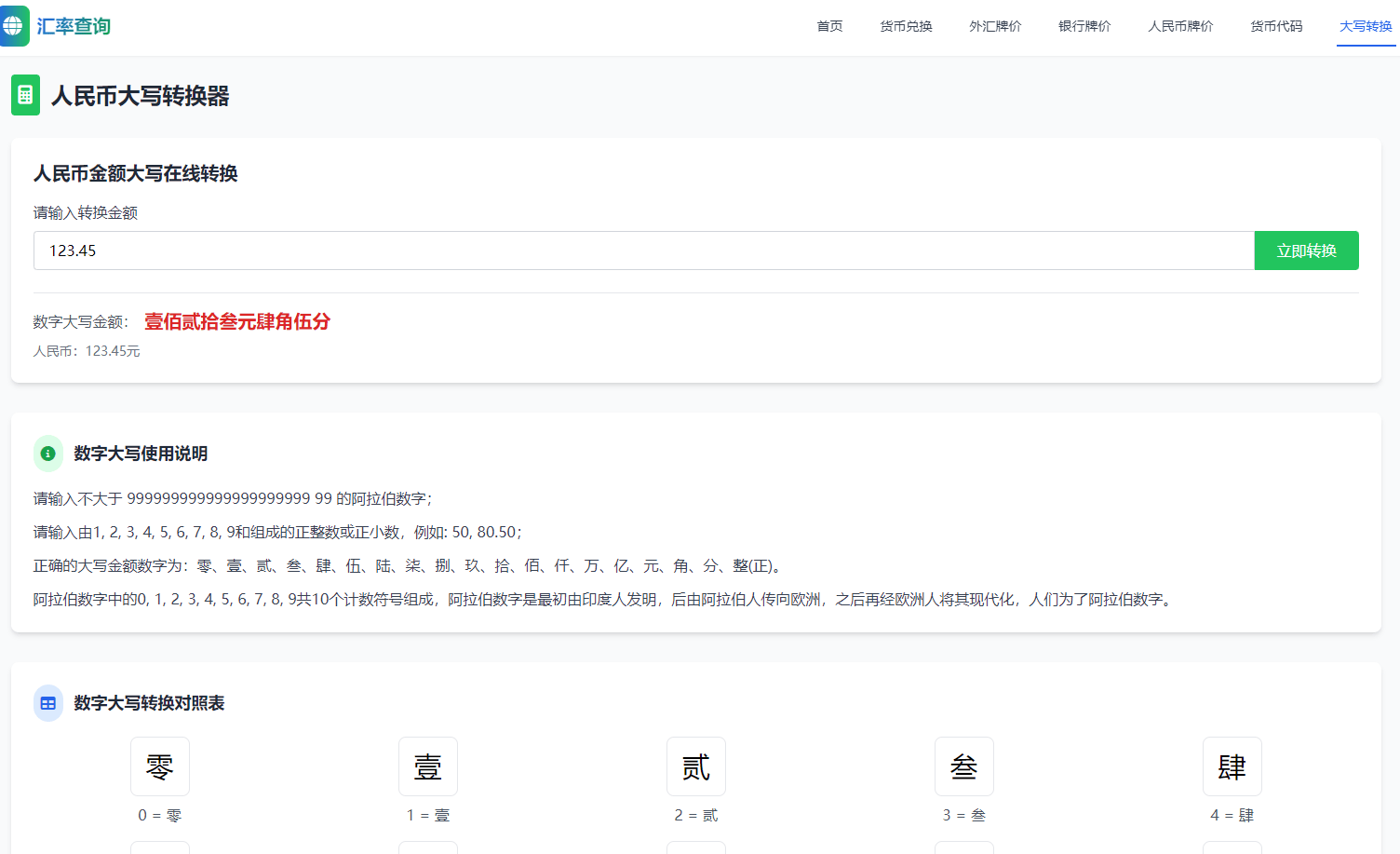Open the 货币兑换 menu item
1400x854 pixels.
click(906, 26)
